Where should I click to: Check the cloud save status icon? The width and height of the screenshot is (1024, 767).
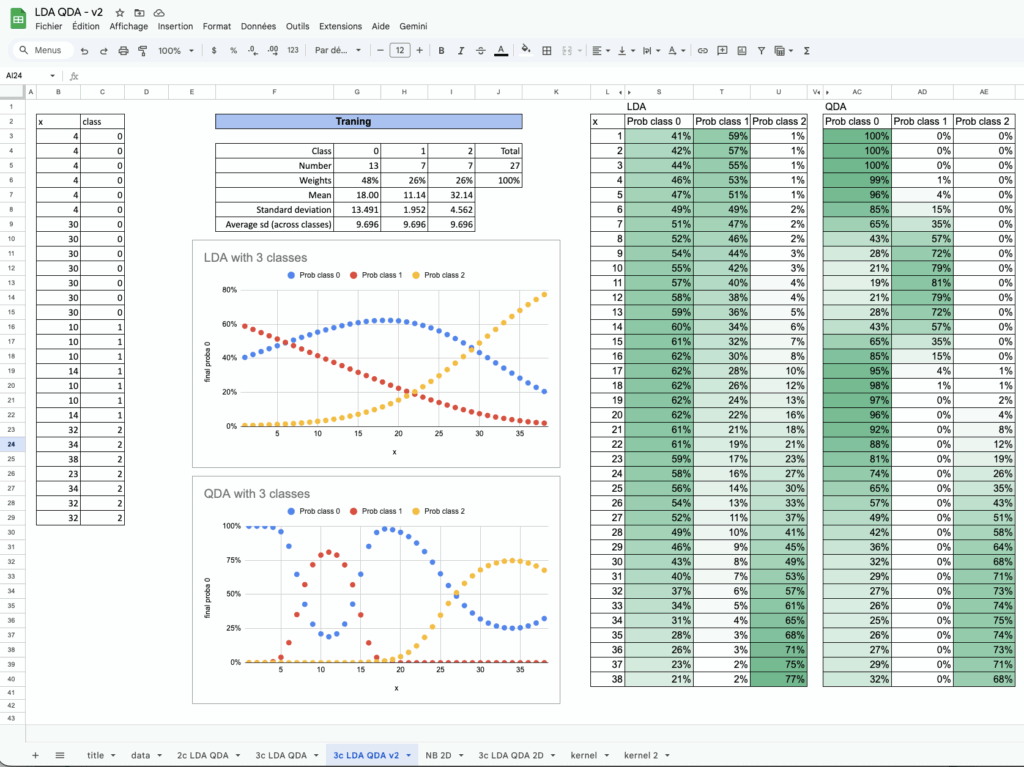pos(159,12)
